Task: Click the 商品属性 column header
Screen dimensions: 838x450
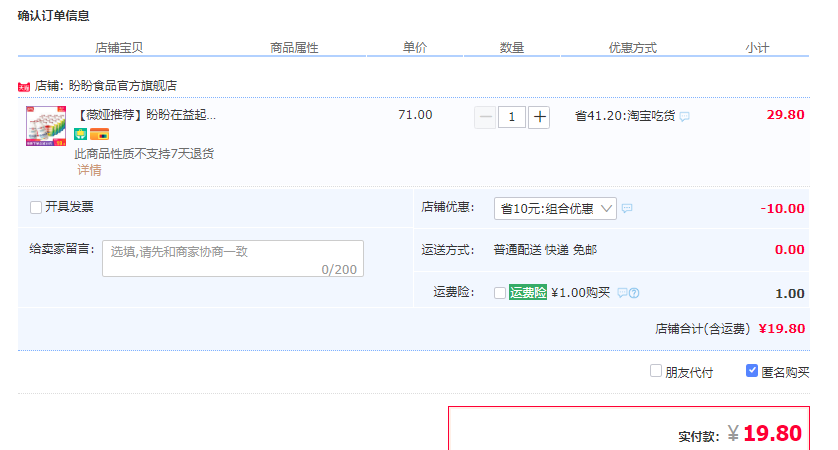Action: (x=294, y=48)
